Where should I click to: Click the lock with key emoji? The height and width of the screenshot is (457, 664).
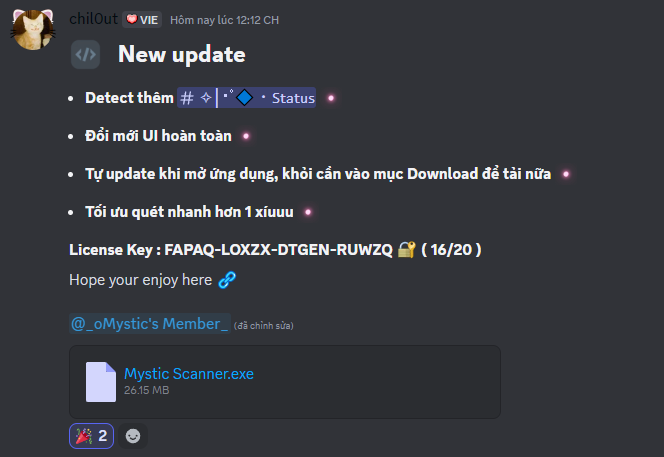[407, 249]
